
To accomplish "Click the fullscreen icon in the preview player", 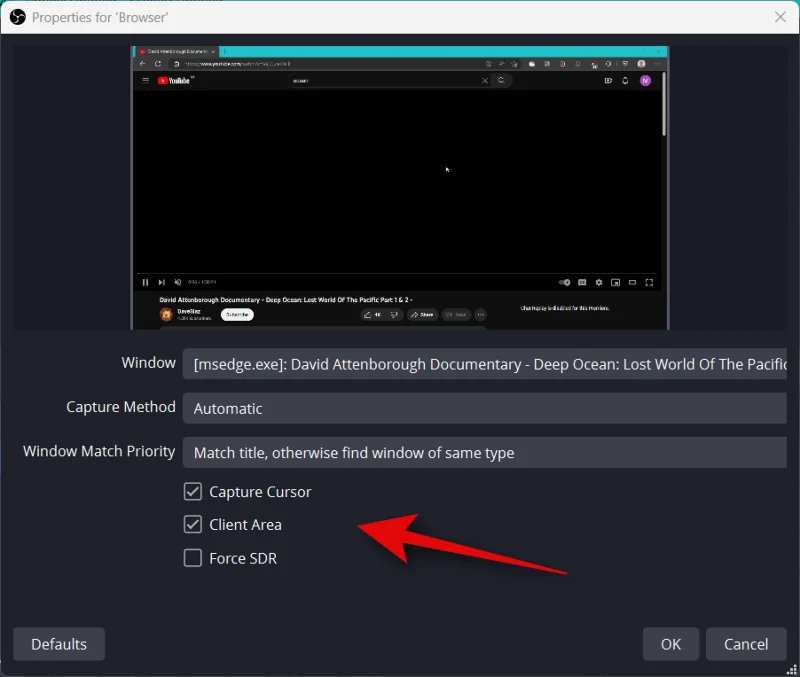I will 649,282.
